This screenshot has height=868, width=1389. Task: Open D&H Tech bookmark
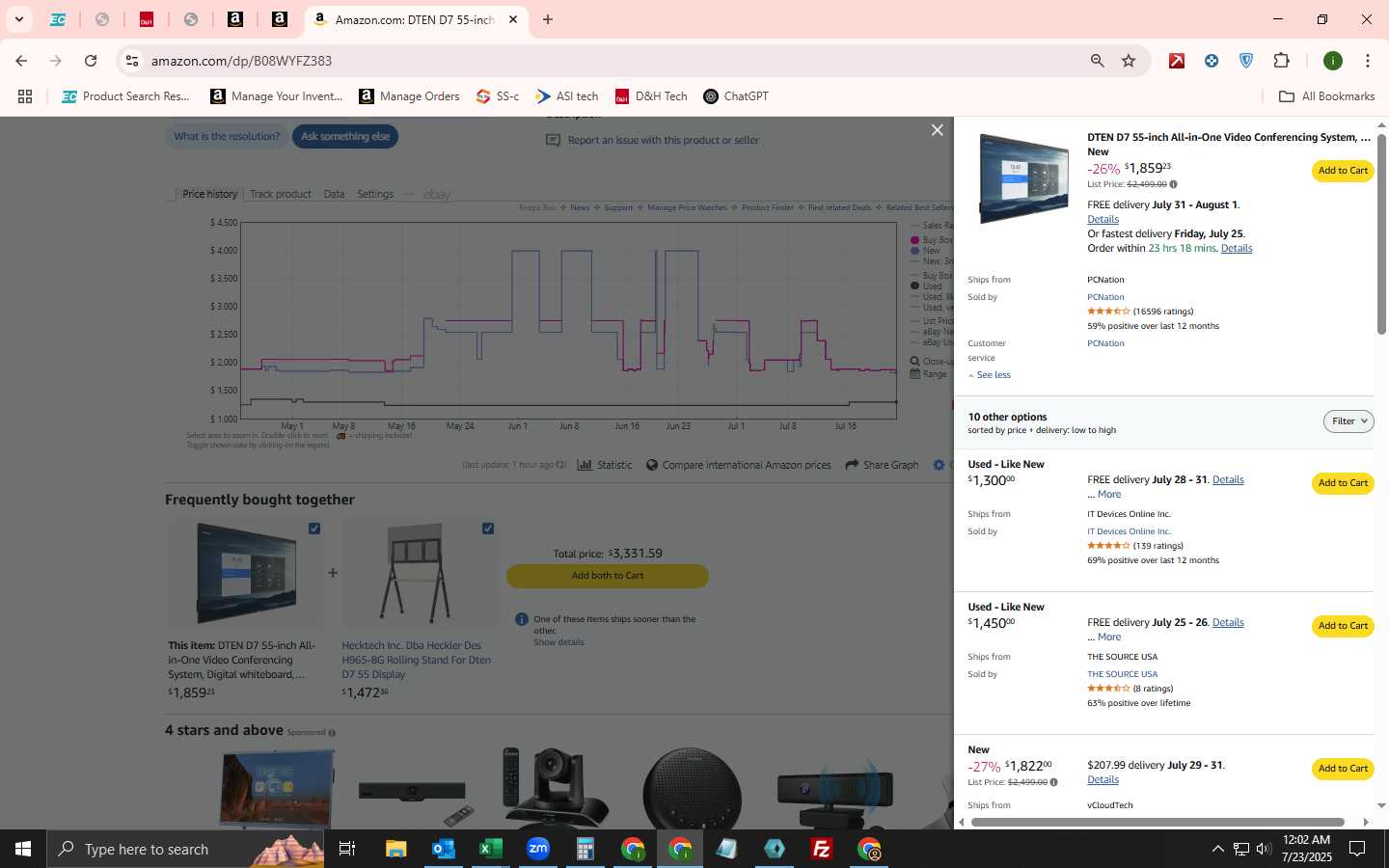[x=651, y=96]
